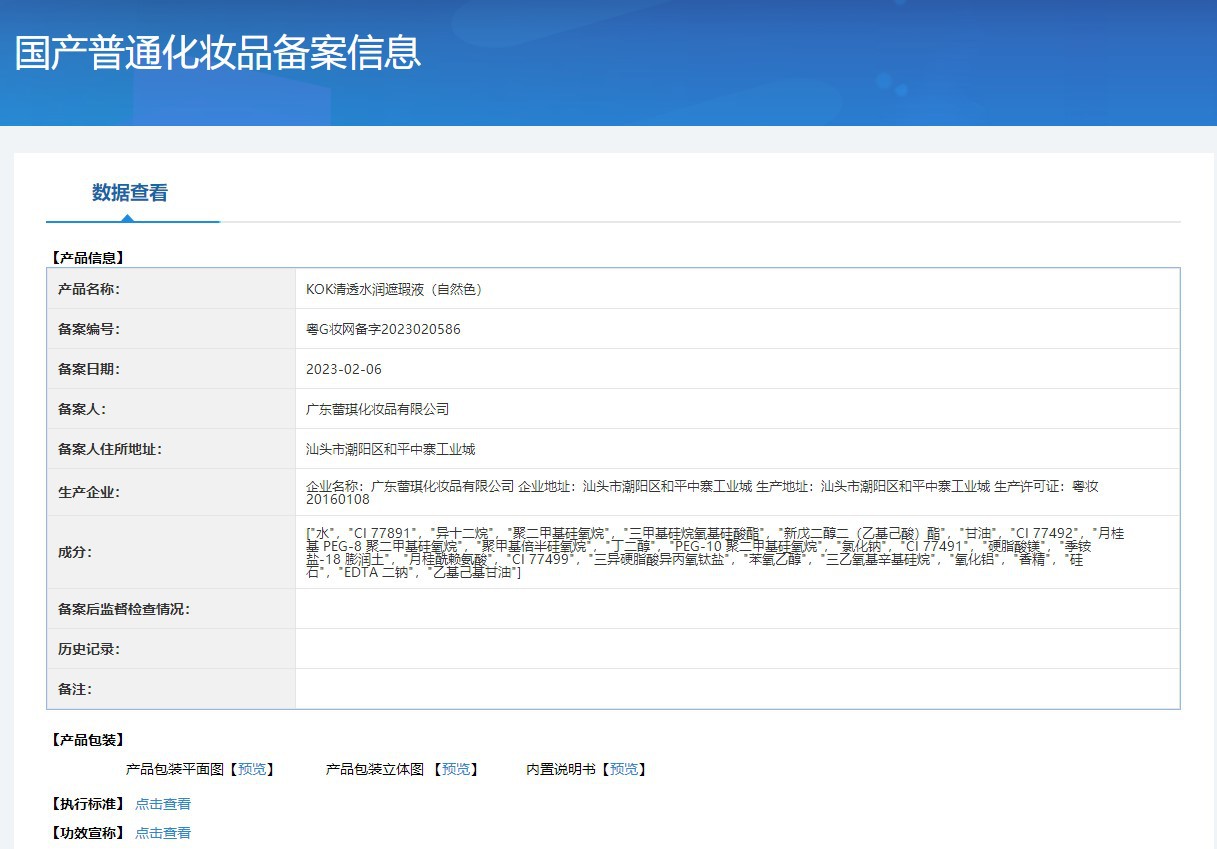Click the 历史记录 row label
Image resolution: width=1217 pixels, height=849 pixels.
point(89,649)
